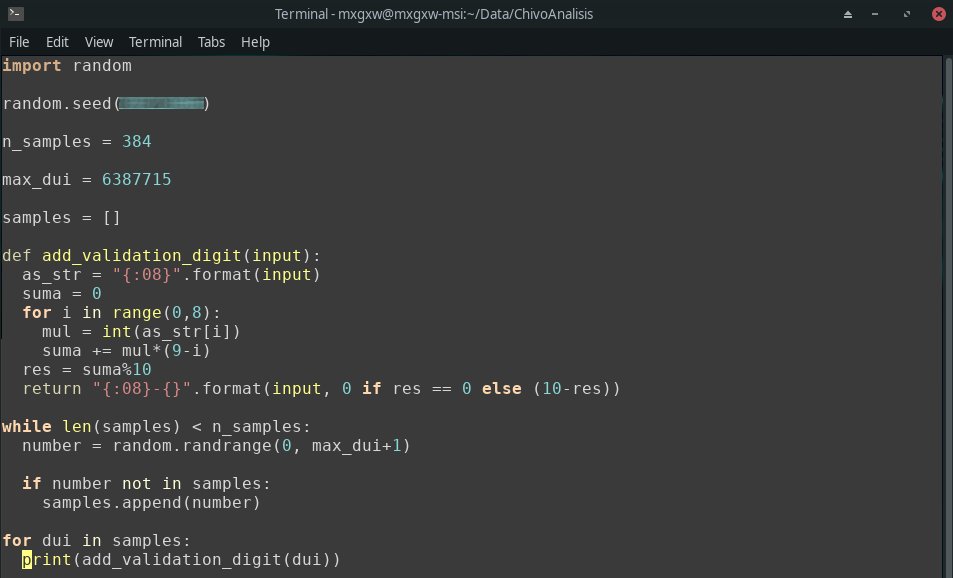Screen dimensions: 953x578
Task: Click the minimize window icon
Action: (x=875, y=14)
